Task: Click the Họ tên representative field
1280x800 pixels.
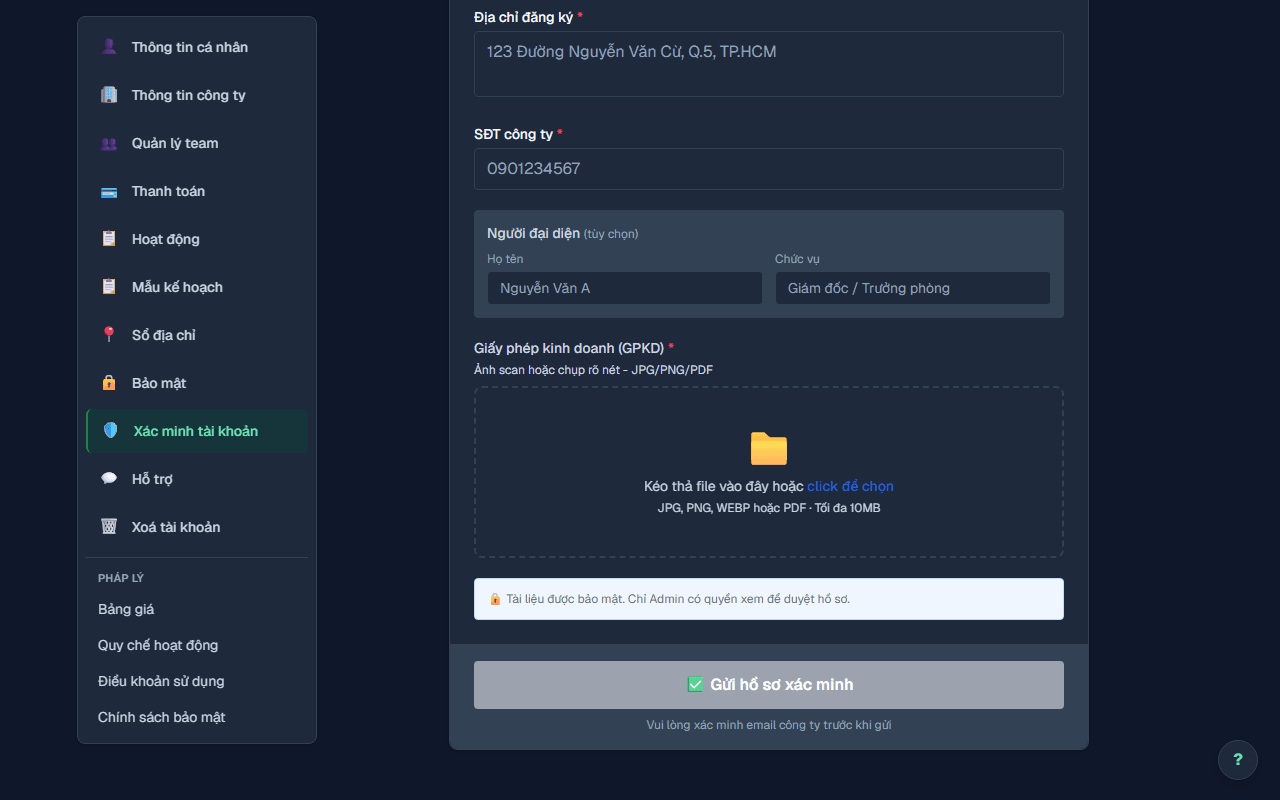Action: coord(625,288)
